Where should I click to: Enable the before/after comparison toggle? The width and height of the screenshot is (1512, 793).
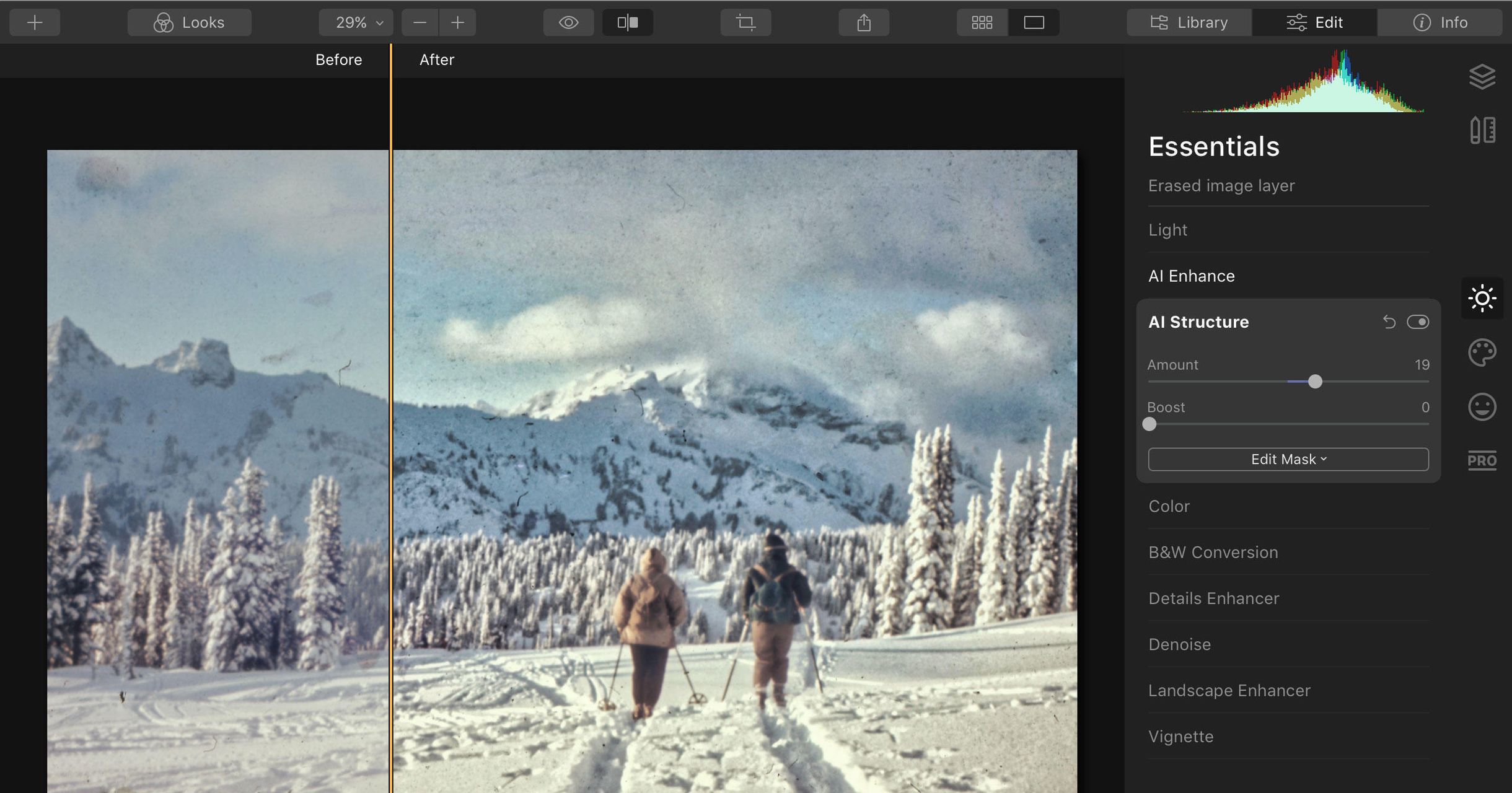coord(627,22)
